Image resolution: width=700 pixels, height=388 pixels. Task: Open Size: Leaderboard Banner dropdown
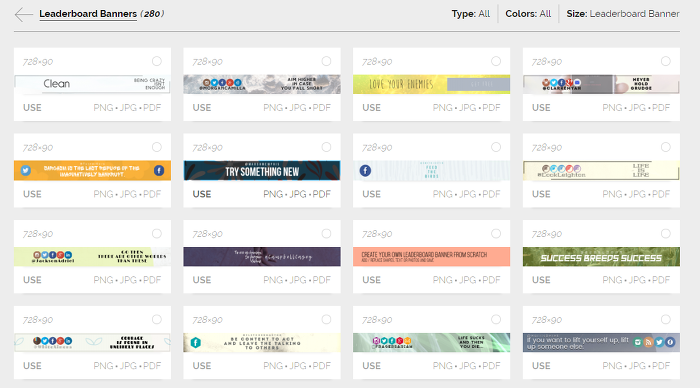coord(623,14)
